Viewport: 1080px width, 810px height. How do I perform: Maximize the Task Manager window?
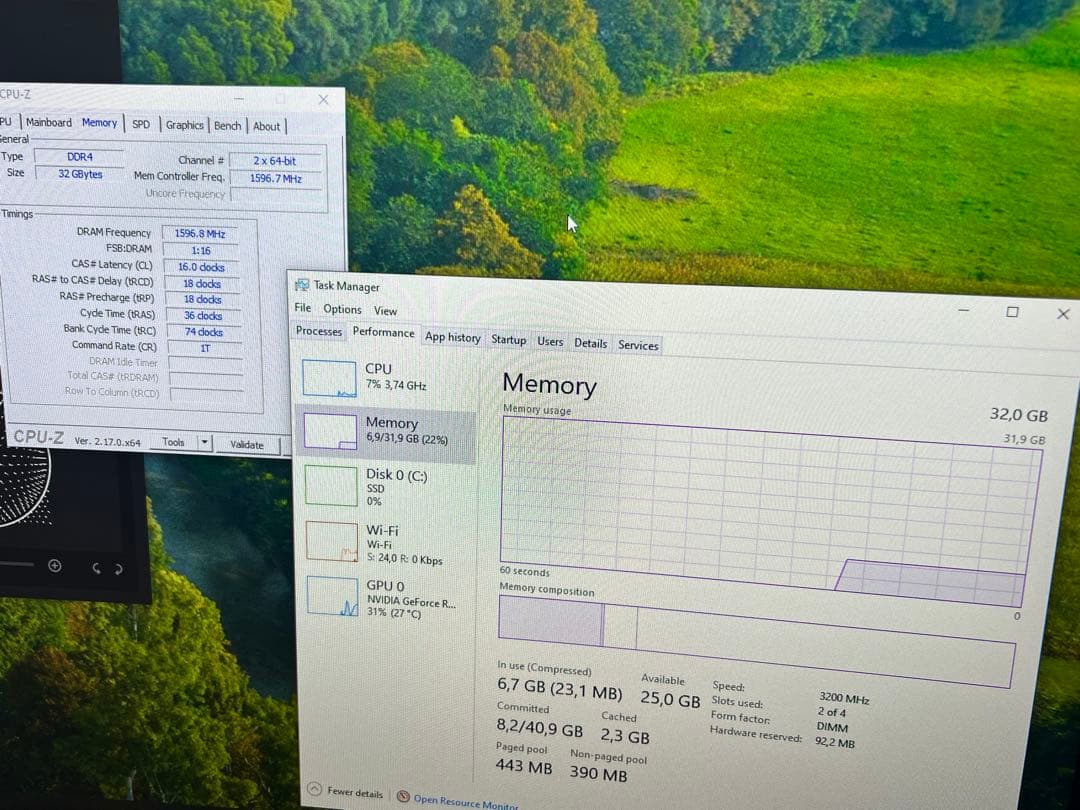pos(1012,312)
